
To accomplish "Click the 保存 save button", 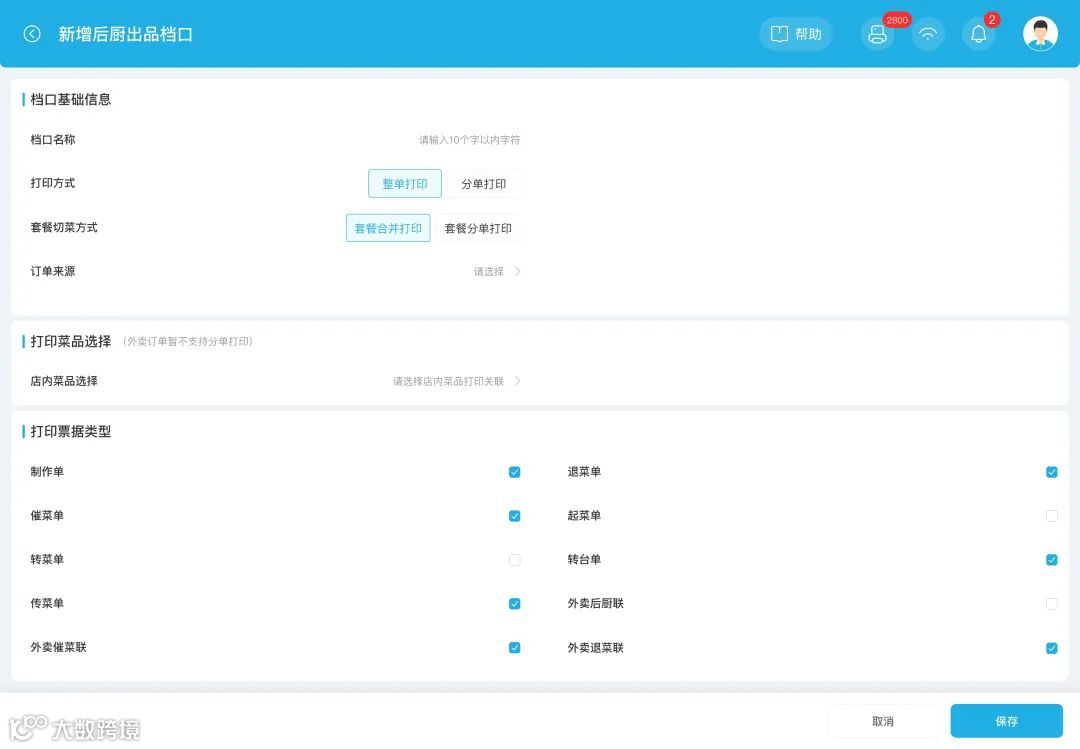I will click(x=1007, y=721).
